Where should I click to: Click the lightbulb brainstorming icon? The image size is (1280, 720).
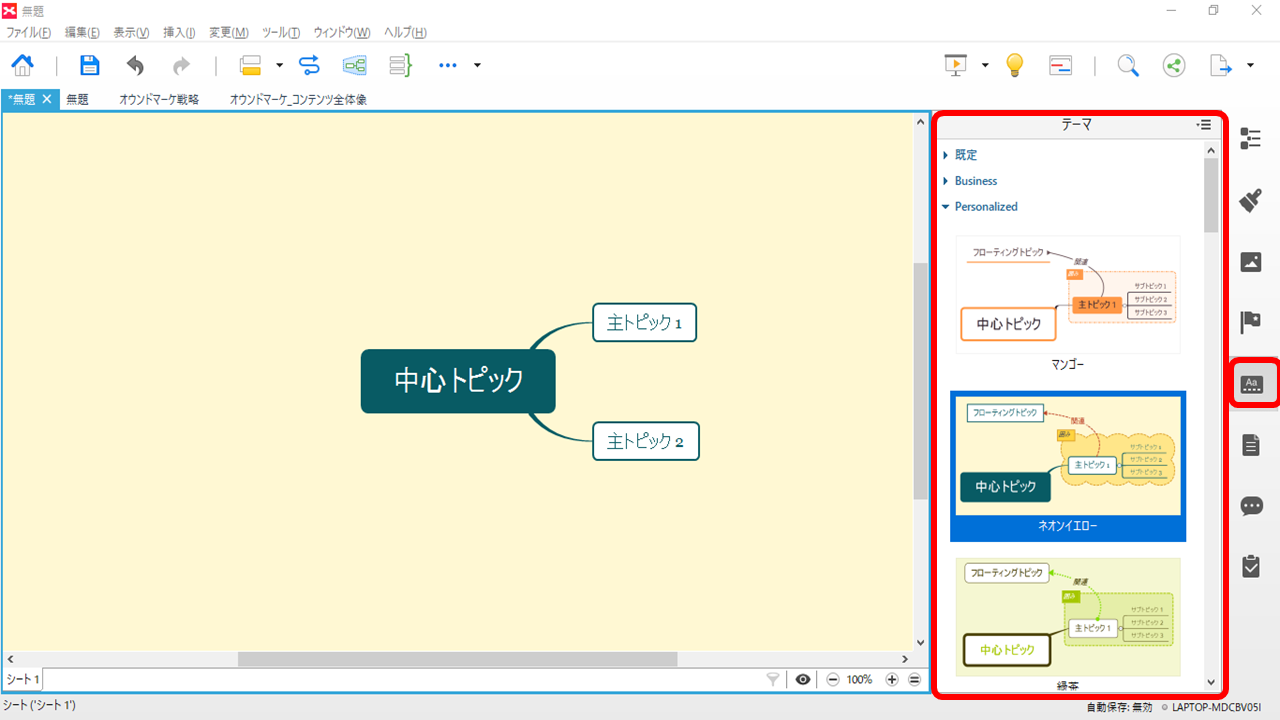tap(1014, 66)
